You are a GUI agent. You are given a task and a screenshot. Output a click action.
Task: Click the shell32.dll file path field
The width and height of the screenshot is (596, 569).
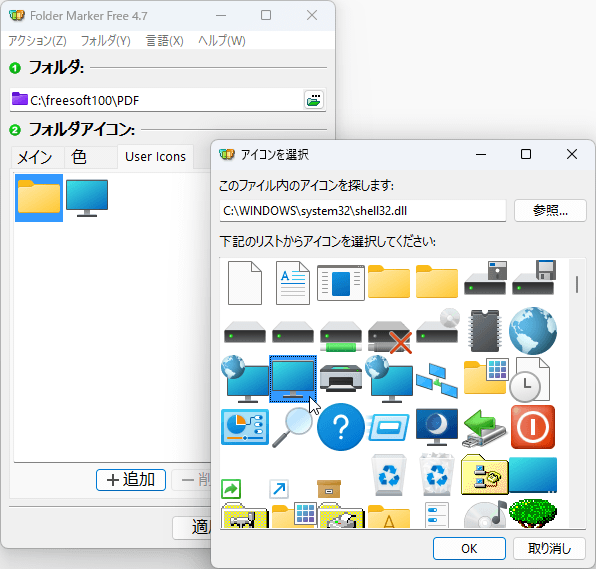point(363,211)
